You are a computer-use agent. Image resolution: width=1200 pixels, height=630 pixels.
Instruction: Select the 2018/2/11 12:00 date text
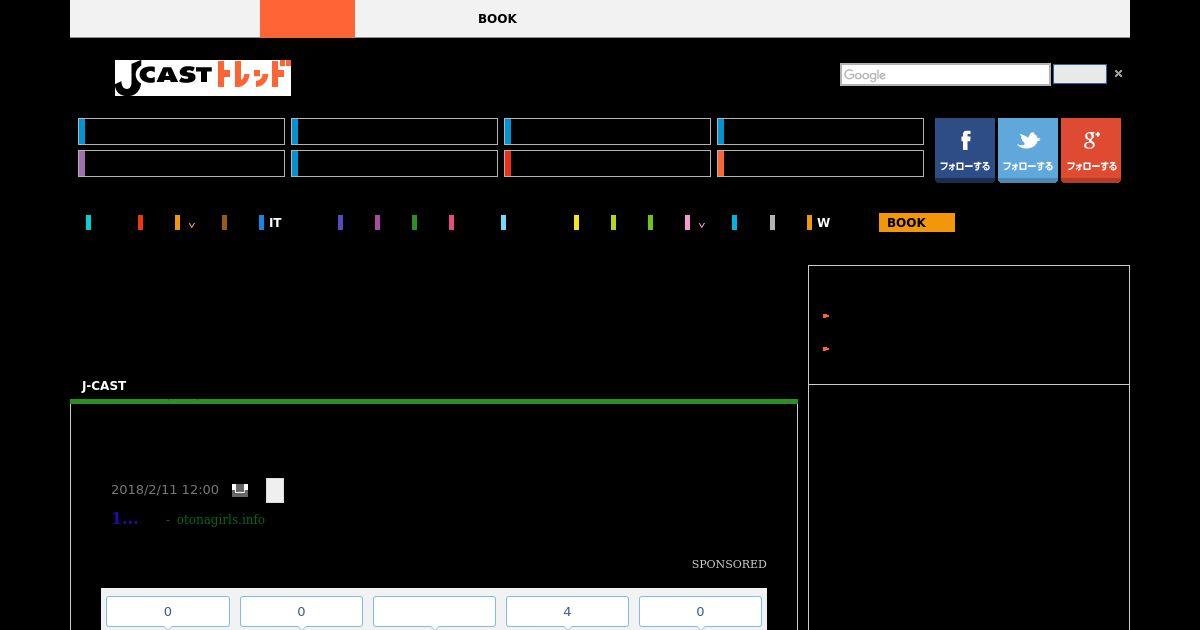pos(165,490)
